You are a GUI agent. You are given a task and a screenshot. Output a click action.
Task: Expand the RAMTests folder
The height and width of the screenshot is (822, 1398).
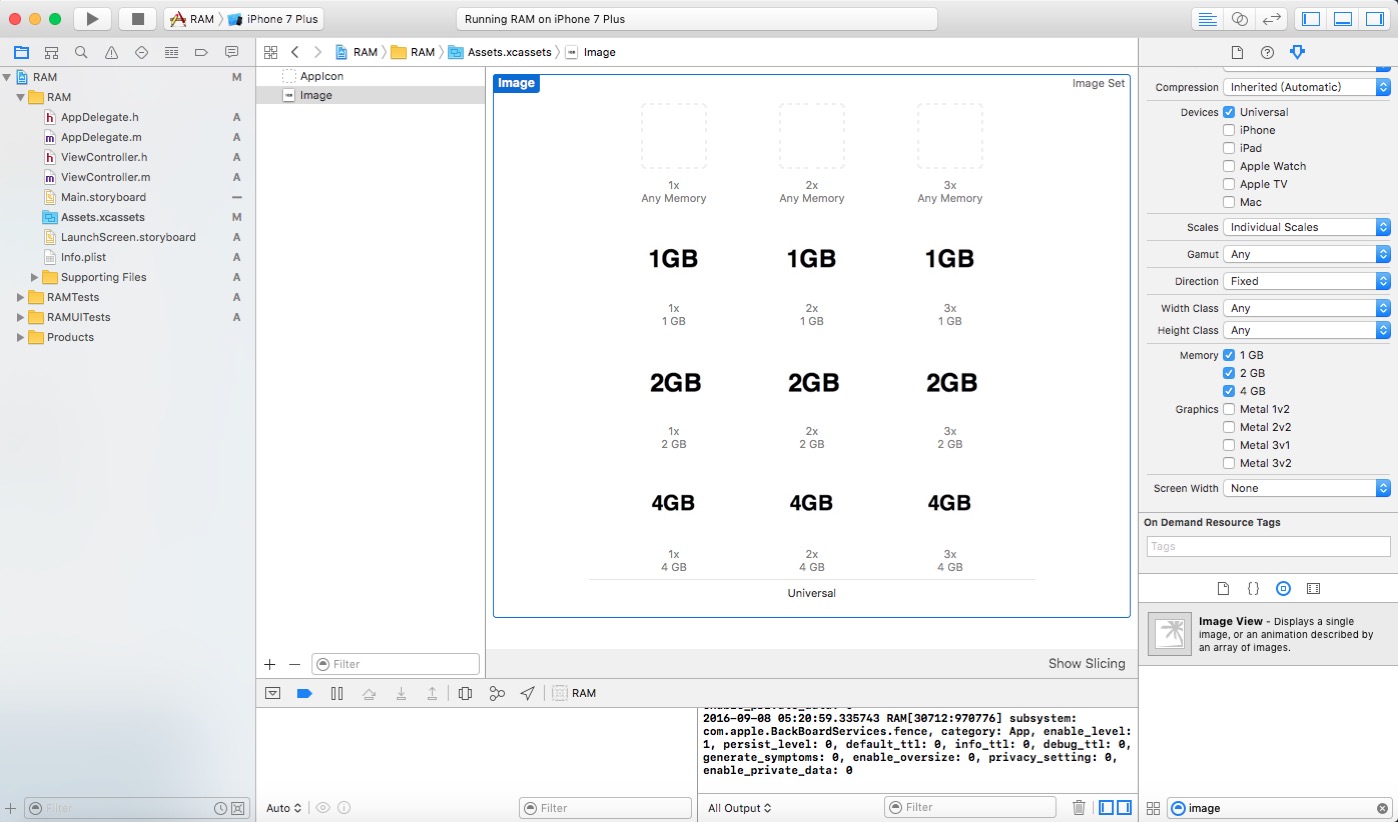point(21,297)
